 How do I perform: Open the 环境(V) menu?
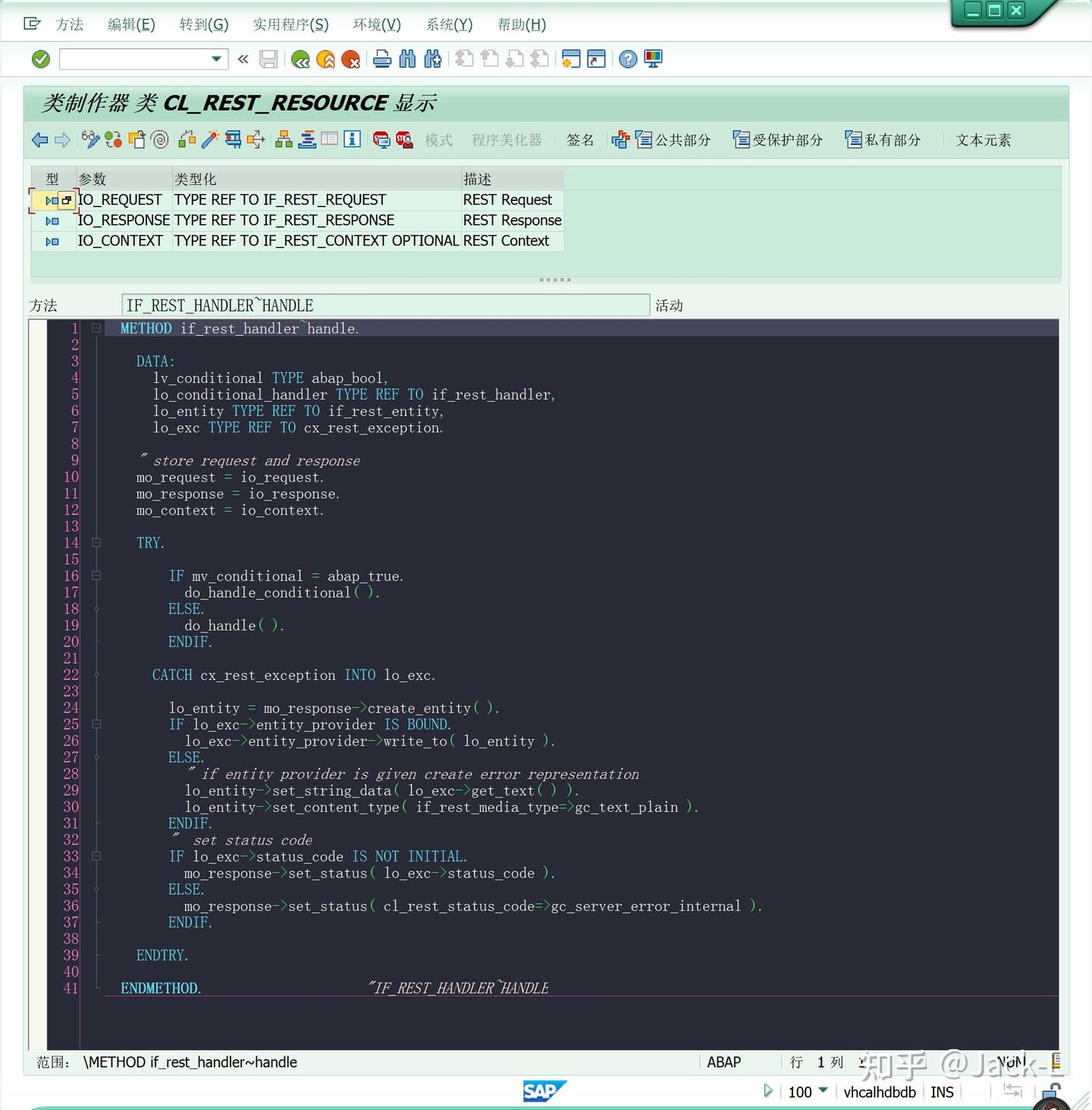coord(377,24)
